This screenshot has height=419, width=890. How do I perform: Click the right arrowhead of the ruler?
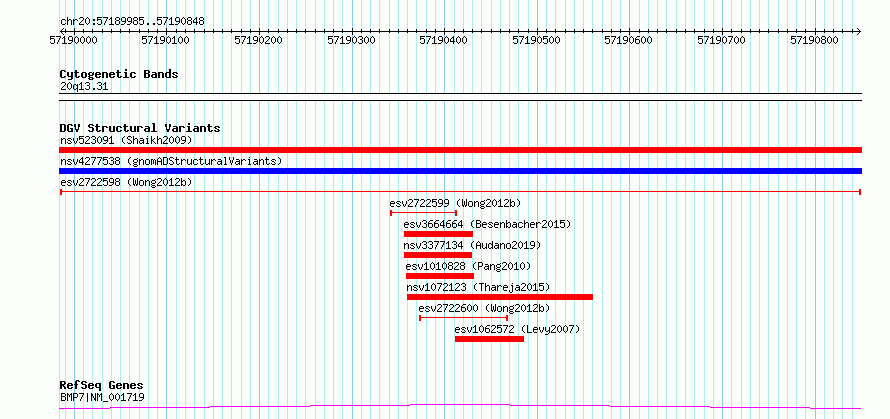click(859, 31)
